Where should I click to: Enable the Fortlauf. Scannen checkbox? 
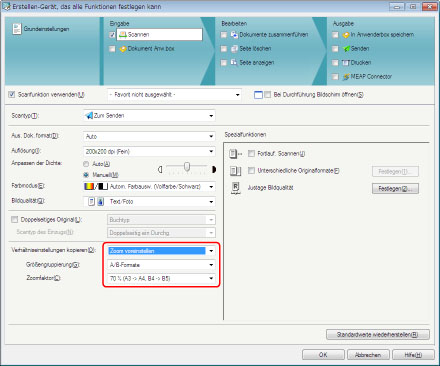pos(251,153)
